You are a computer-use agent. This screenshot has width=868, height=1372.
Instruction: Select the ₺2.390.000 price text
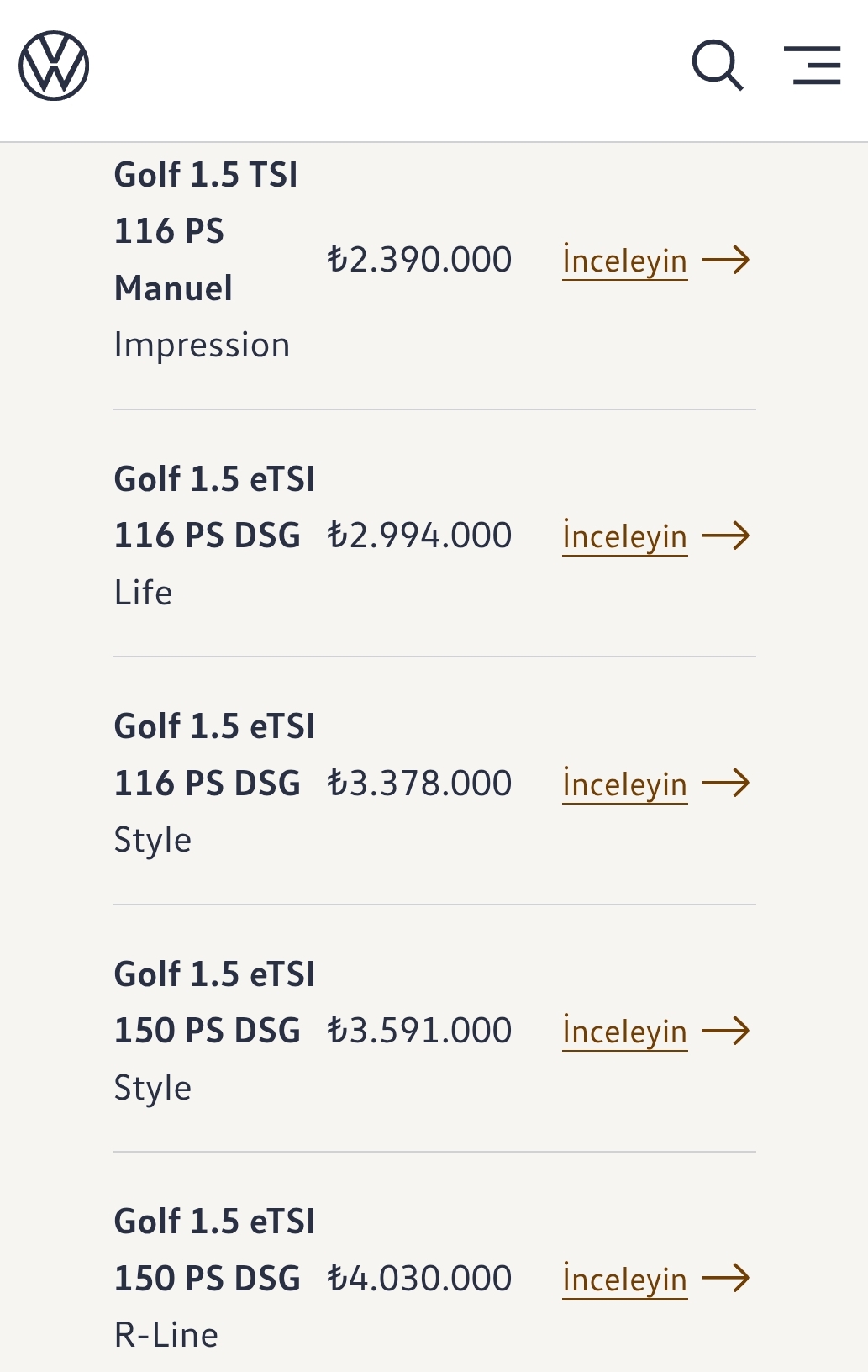419,260
